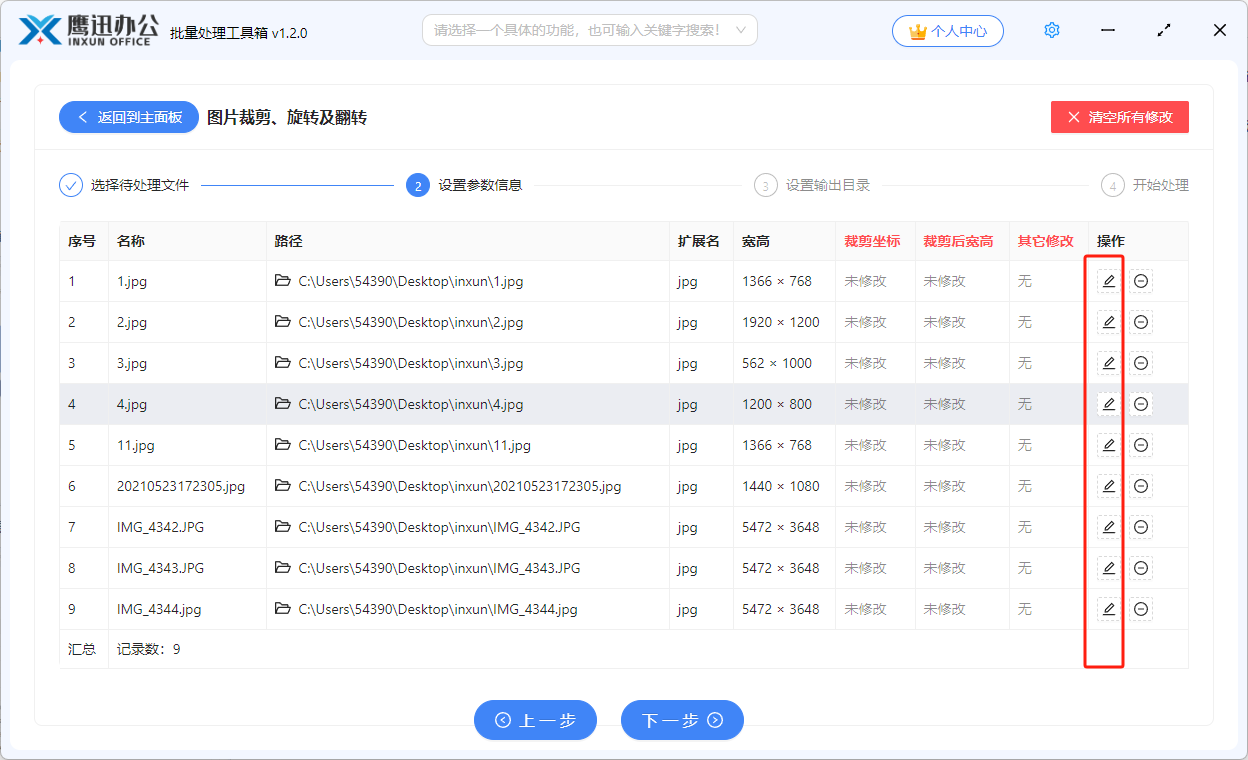The width and height of the screenshot is (1248, 760).
Task: Open the edit pencil for 11.jpg
Action: click(x=1108, y=445)
